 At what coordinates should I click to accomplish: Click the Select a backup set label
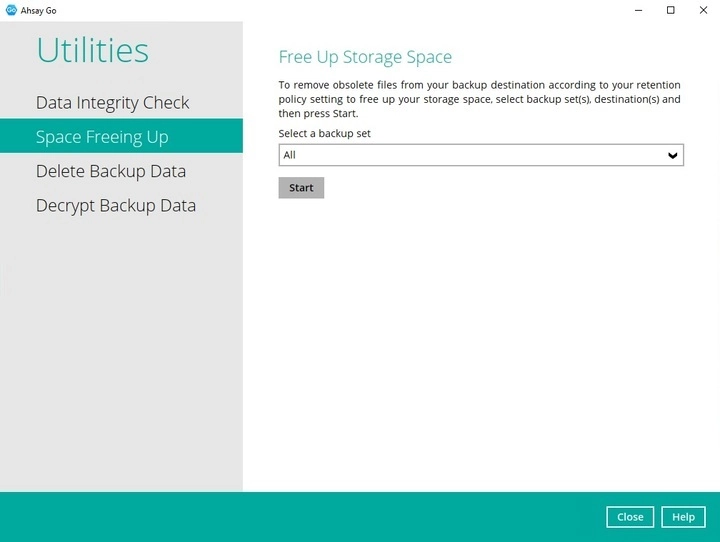324,134
